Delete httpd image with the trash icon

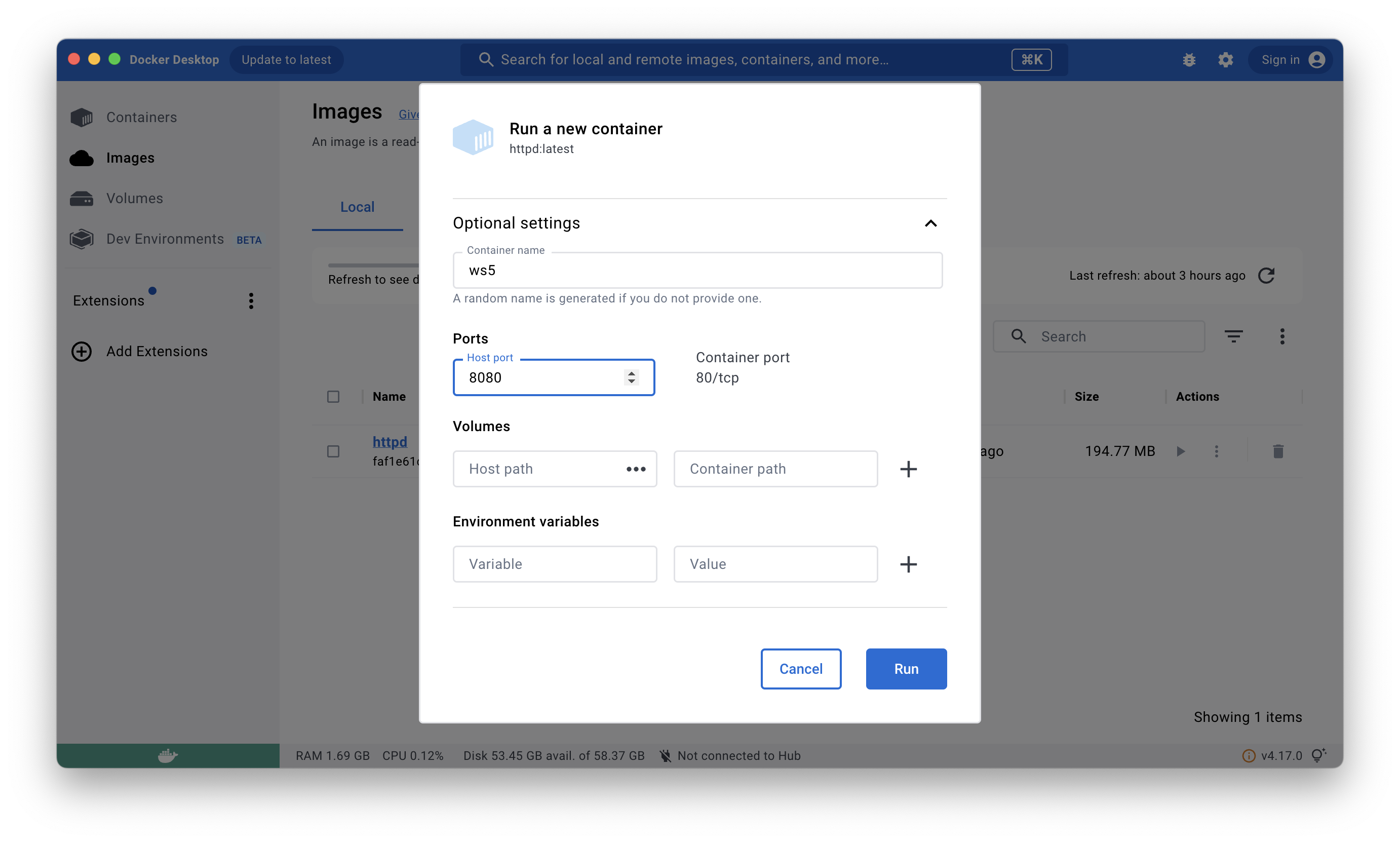[x=1278, y=451]
